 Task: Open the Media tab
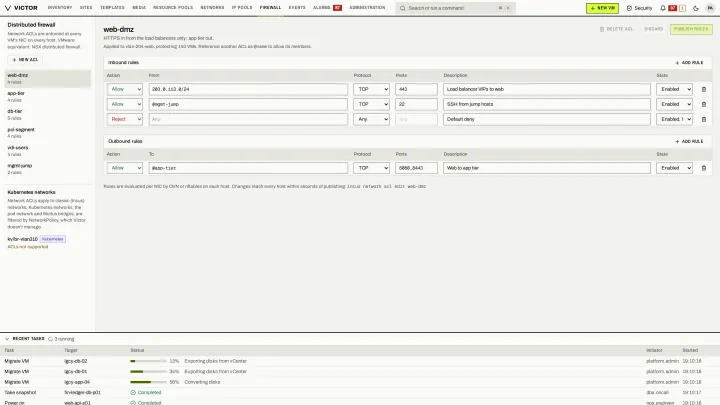click(x=139, y=8)
